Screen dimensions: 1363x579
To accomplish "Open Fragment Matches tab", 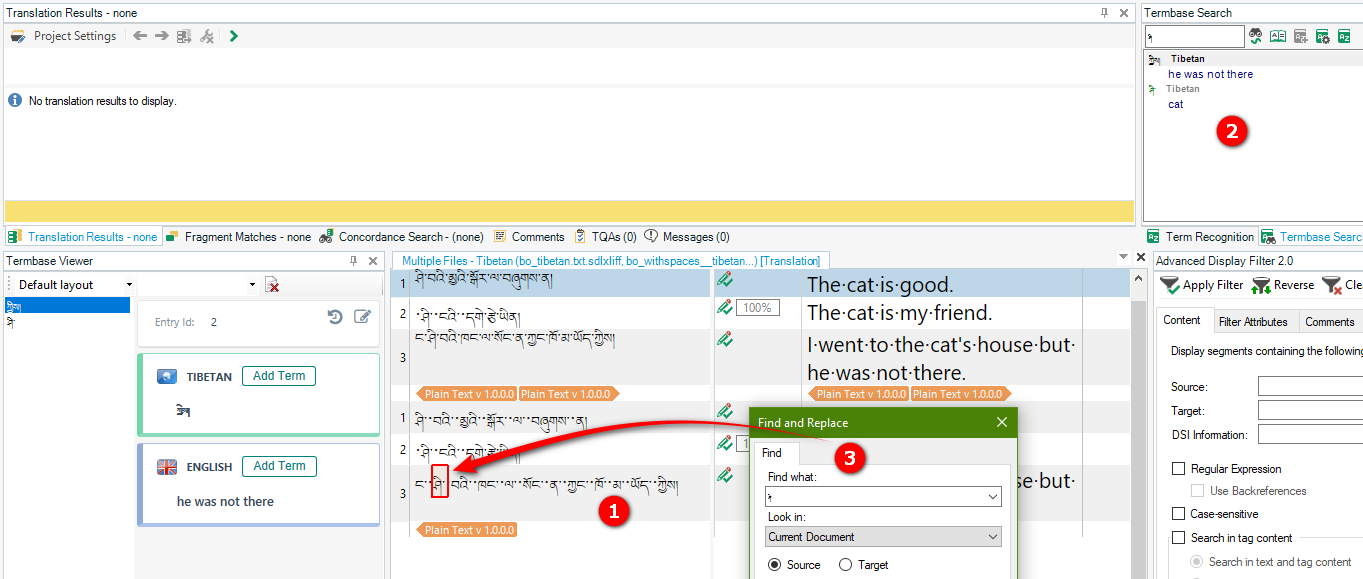I will pyautogui.click(x=239, y=237).
